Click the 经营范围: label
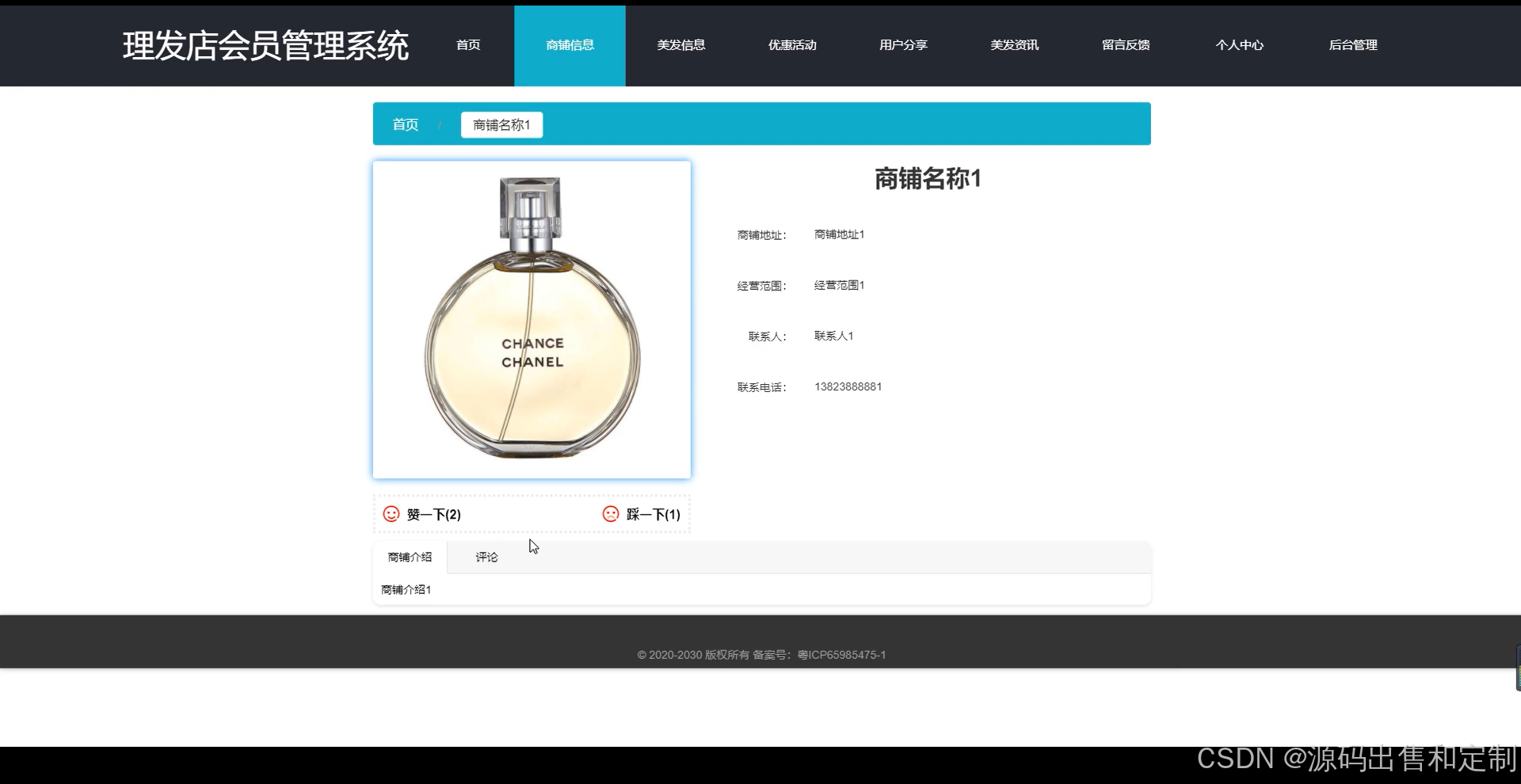 tap(762, 286)
